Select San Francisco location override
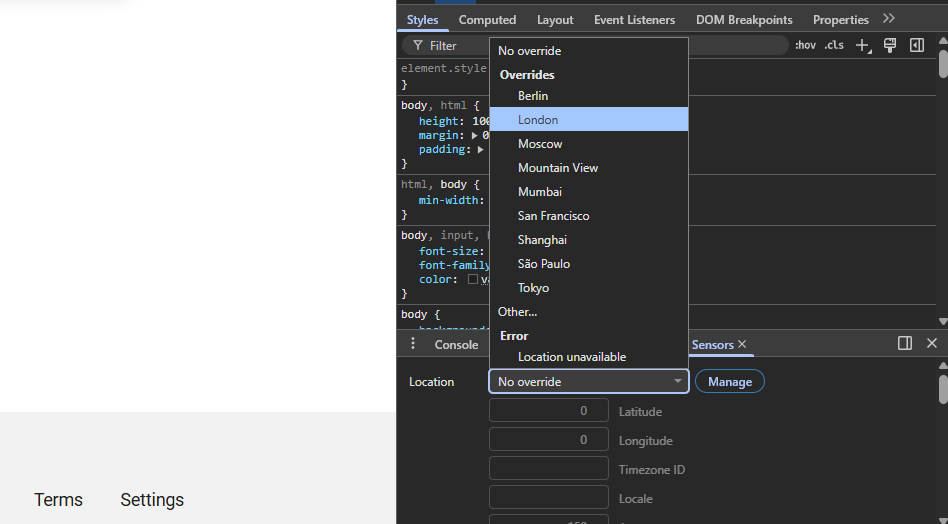The image size is (948, 524). pos(588,216)
